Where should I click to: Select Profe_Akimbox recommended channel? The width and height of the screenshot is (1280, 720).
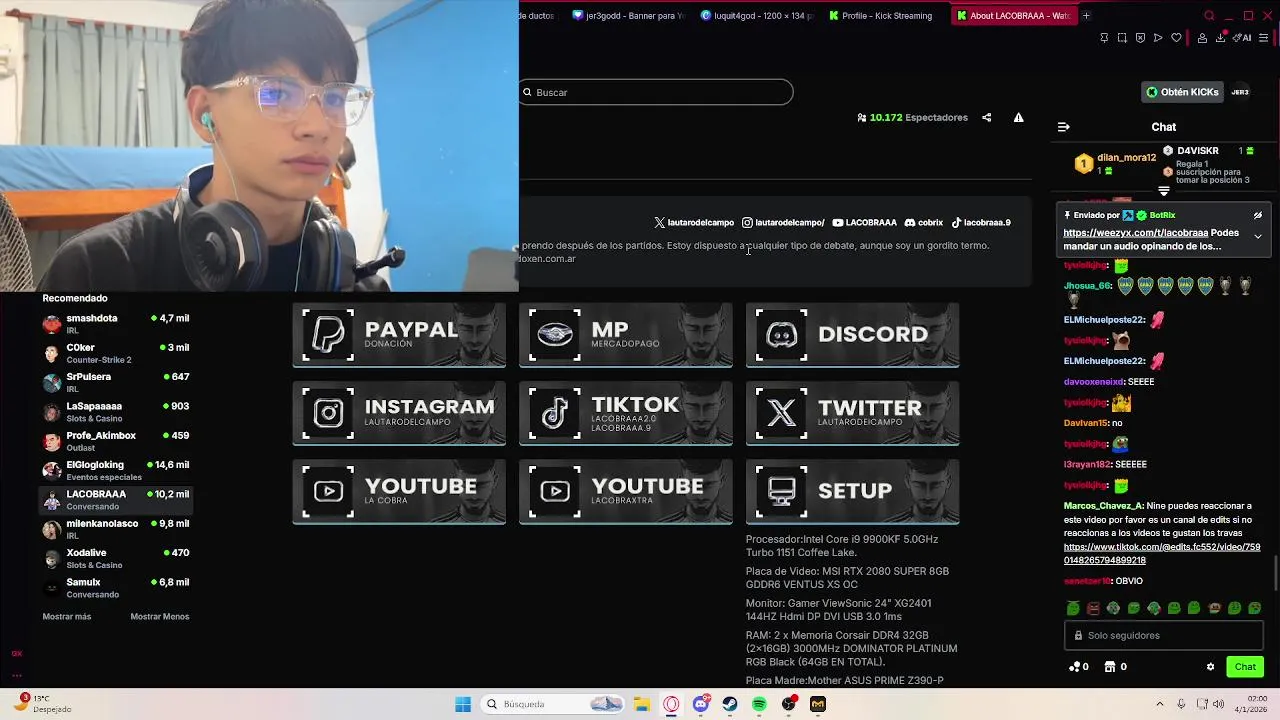[116, 441]
